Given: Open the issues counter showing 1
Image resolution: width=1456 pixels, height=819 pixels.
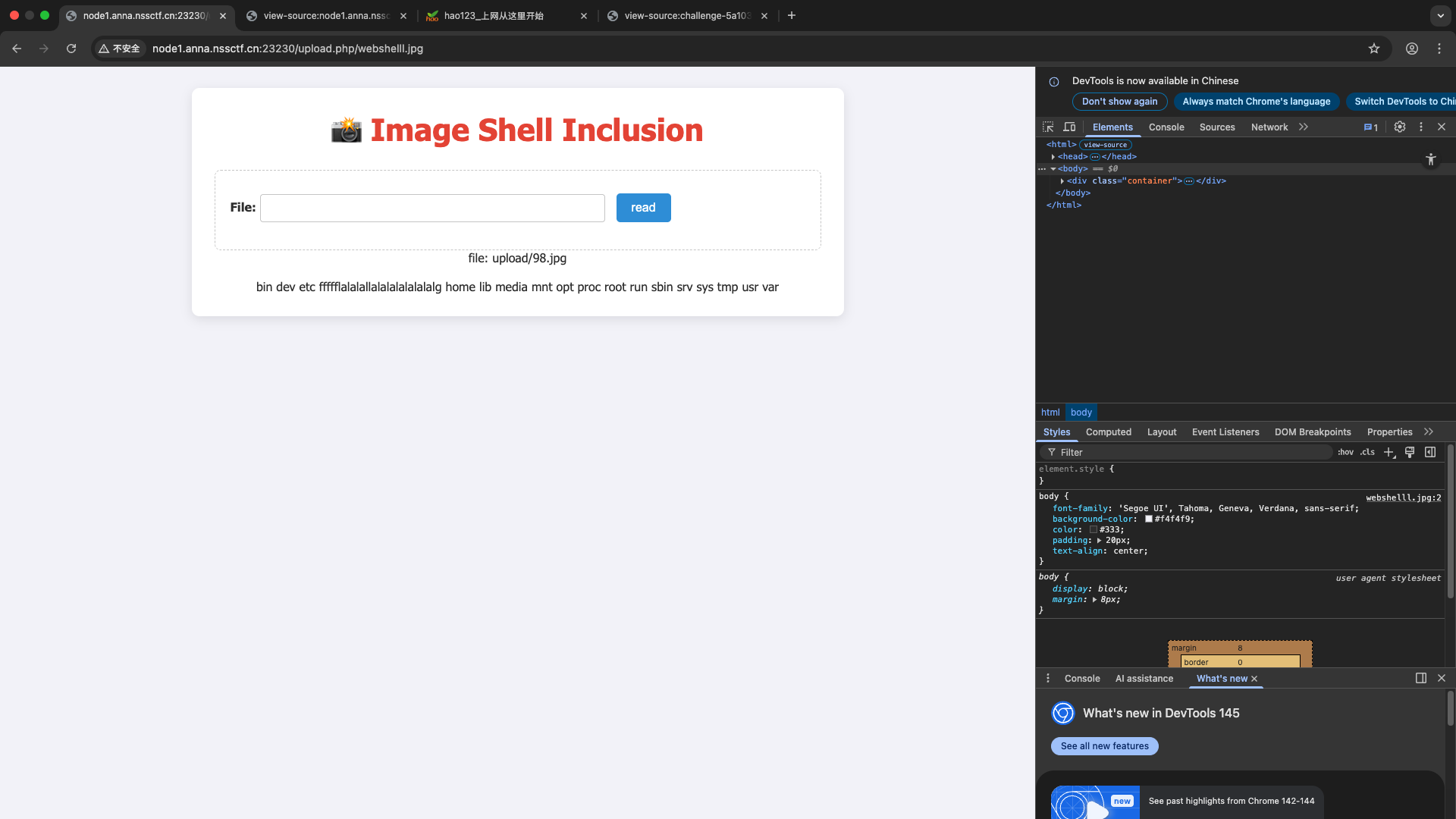Looking at the screenshot, I should pyautogui.click(x=1371, y=127).
